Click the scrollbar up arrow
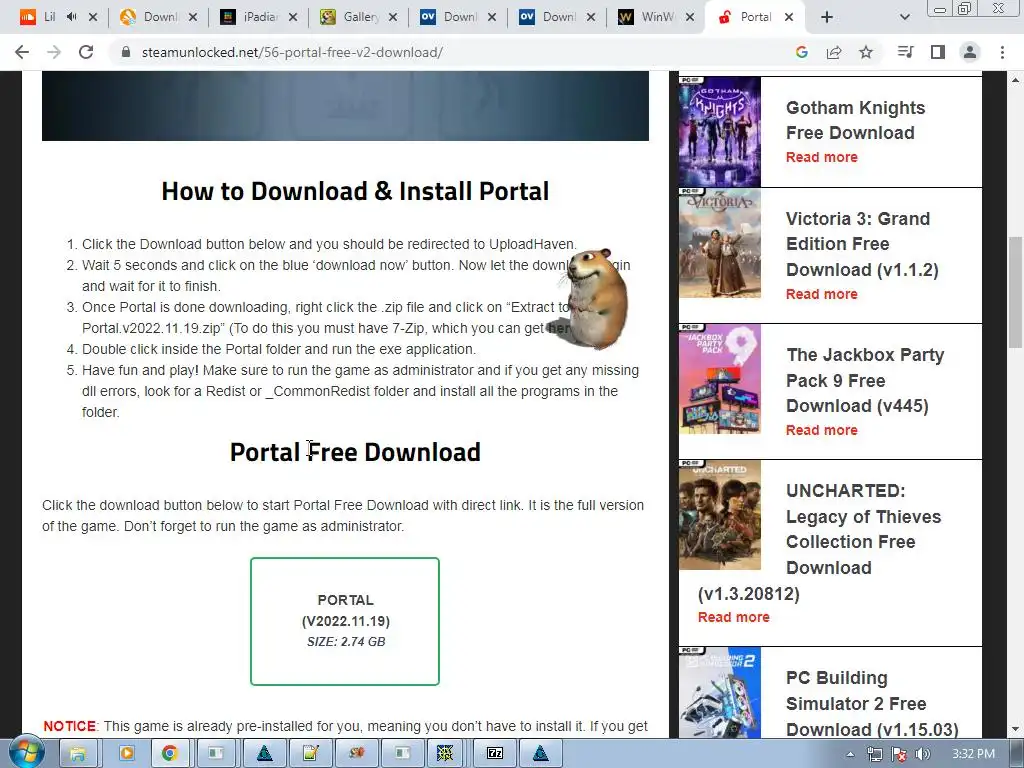 [x=1015, y=80]
